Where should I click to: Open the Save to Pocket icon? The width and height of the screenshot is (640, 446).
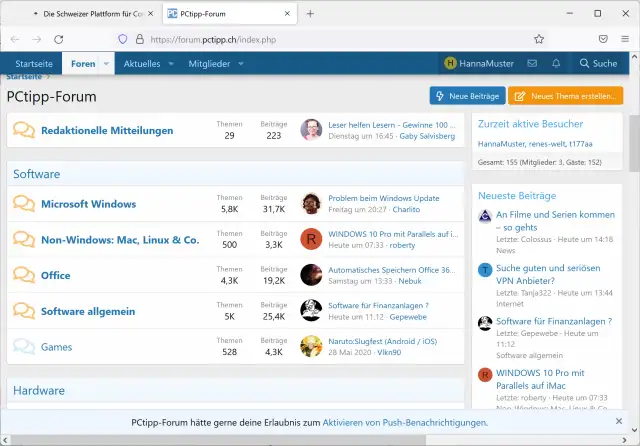coord(602,39)
